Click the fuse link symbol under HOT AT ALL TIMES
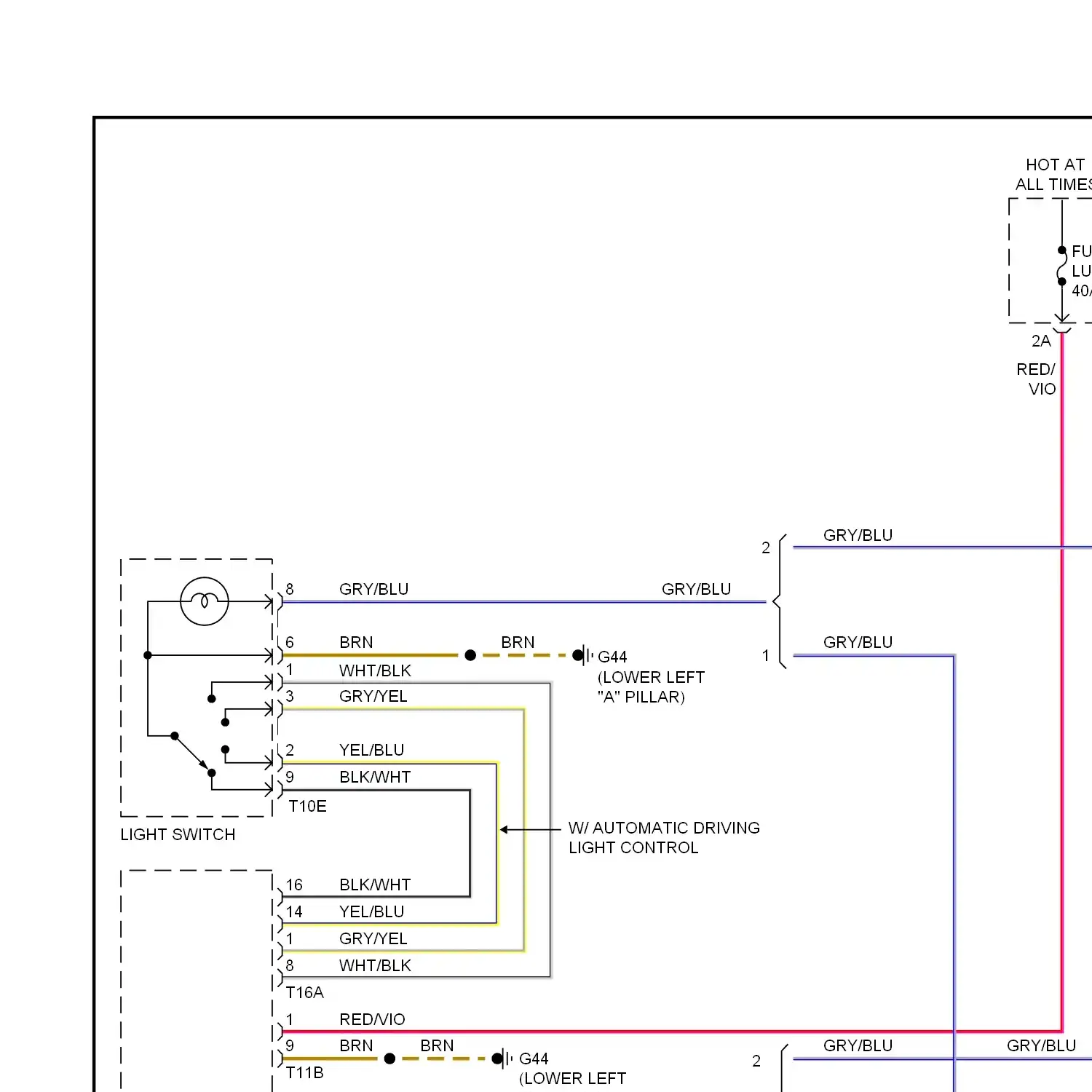 tap(1062, 266)
